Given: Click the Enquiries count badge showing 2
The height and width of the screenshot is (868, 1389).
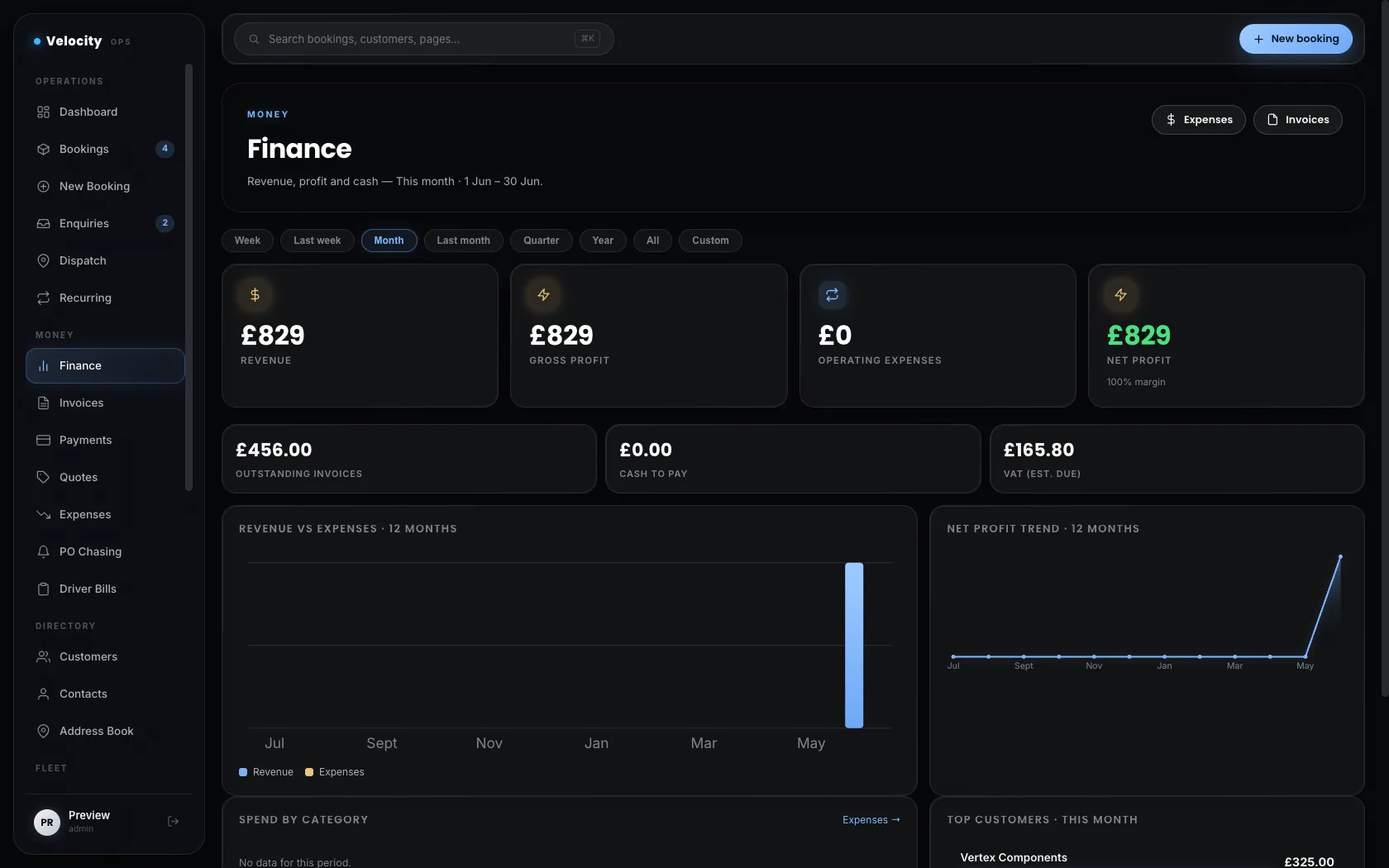Looking at the screenshot, I should (165, 223).
